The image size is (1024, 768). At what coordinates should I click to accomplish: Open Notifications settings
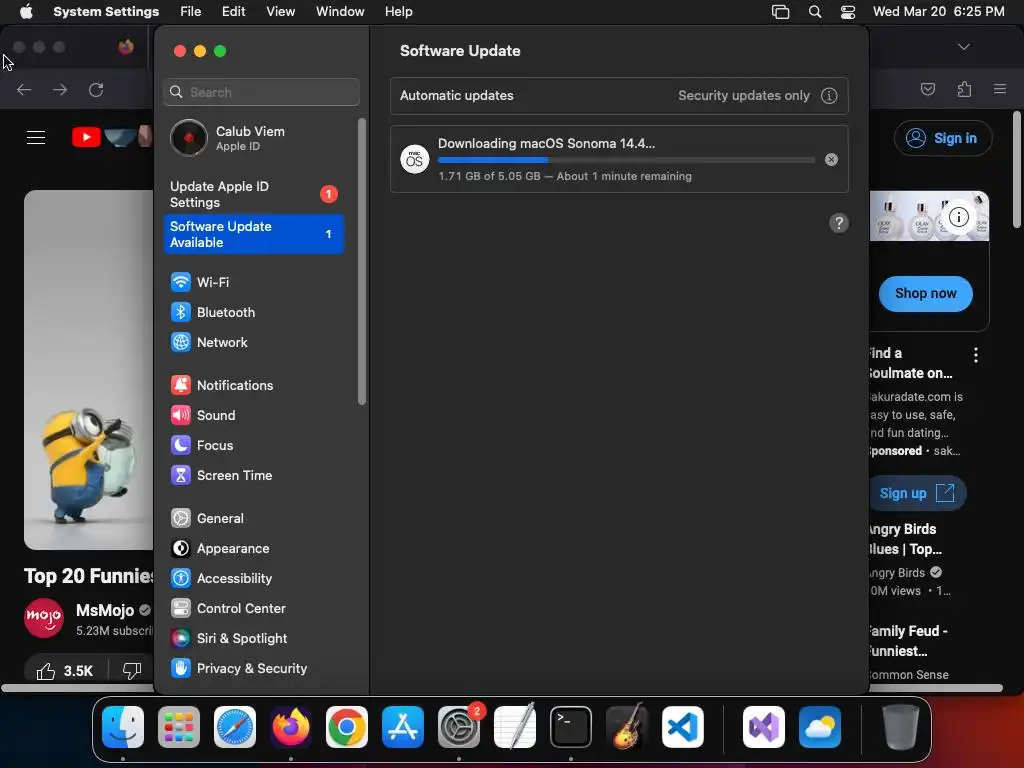(x=253, y=385)
